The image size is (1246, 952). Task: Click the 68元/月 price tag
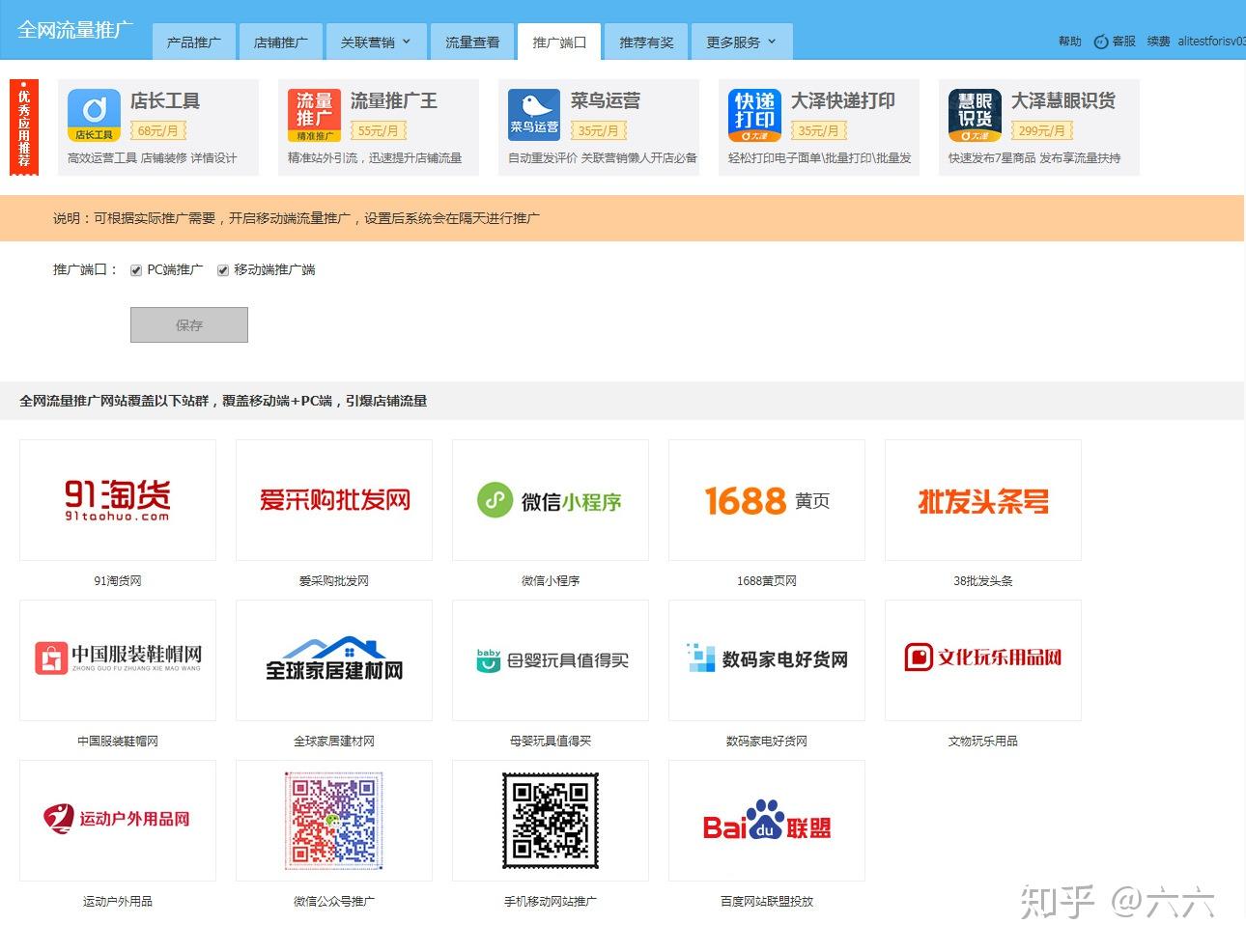tap(157, 130)
